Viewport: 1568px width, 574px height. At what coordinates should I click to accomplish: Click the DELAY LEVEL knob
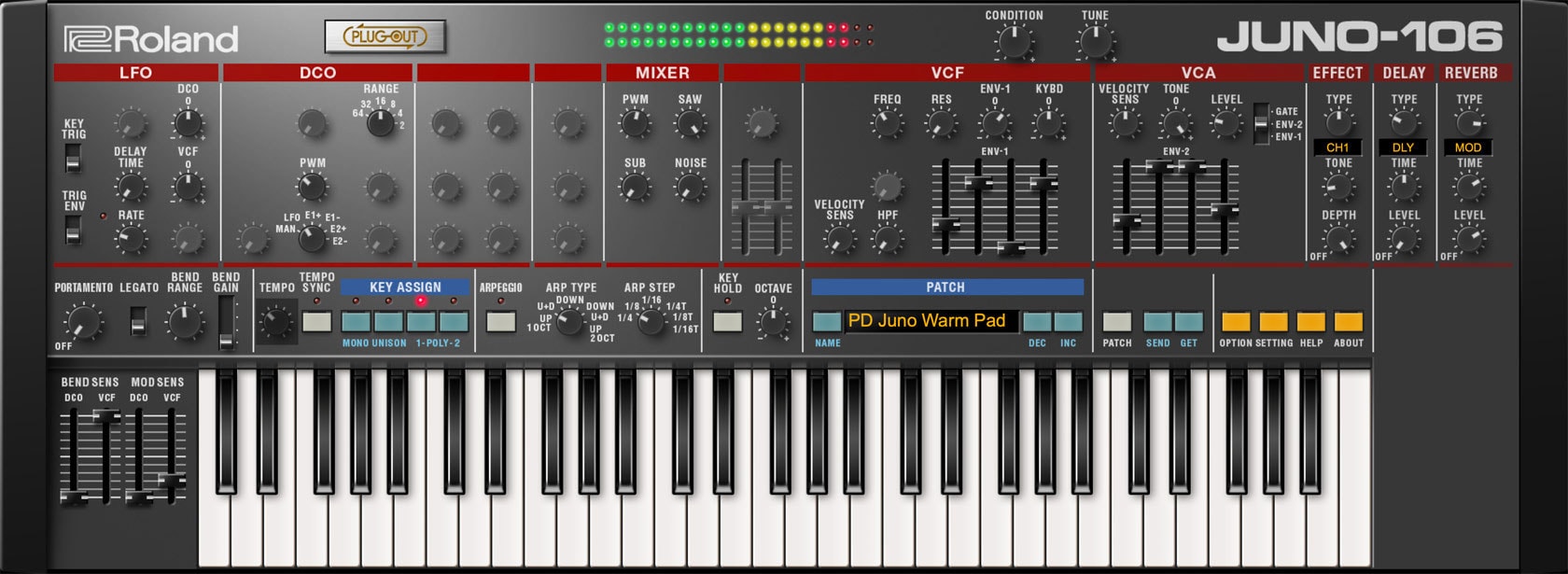(x=1404, y=240)
